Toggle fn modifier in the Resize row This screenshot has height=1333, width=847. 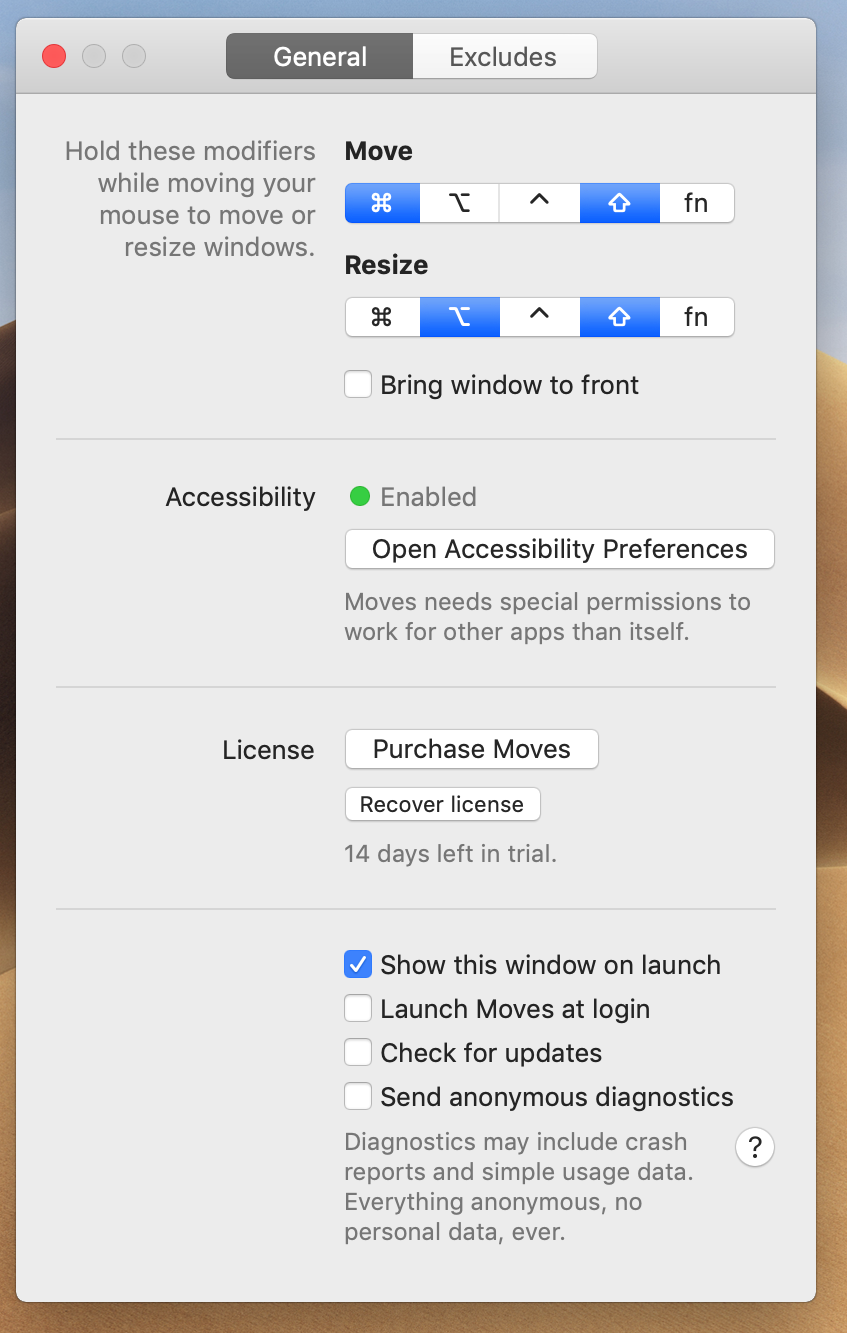[697, 317]
